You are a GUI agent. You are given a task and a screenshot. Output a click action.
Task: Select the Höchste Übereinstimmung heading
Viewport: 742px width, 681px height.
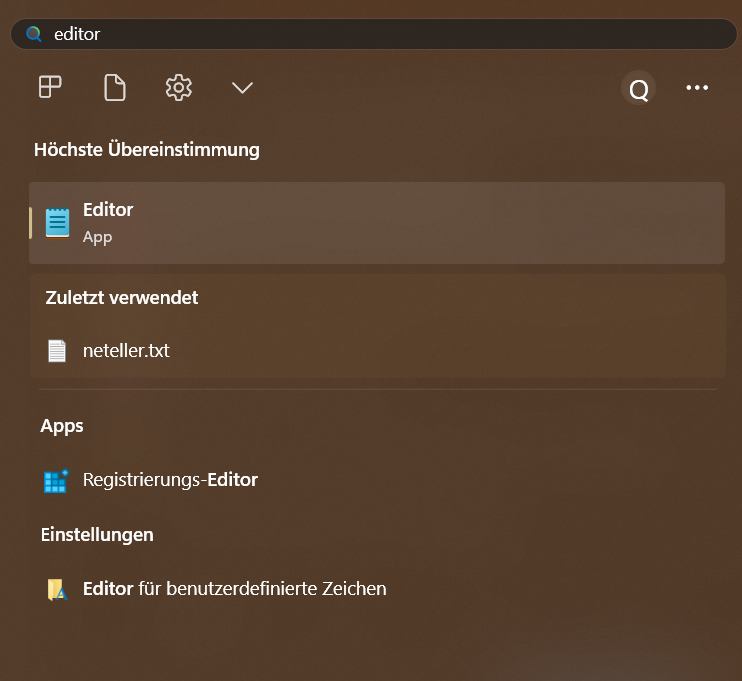147,150
